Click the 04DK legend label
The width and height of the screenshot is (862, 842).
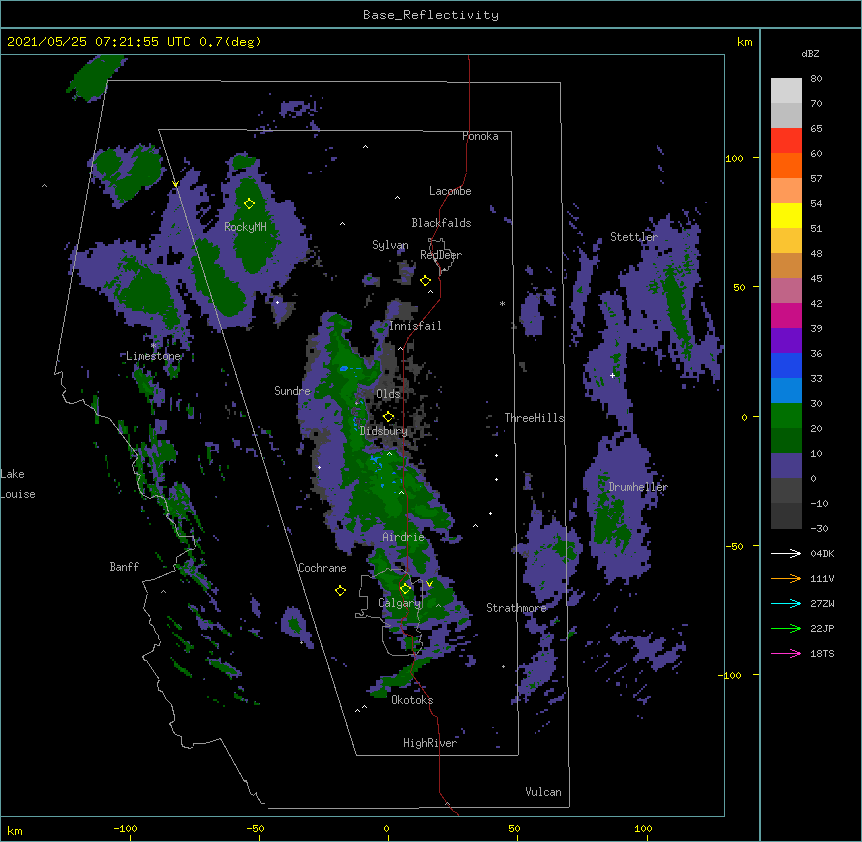coord(822,553)
